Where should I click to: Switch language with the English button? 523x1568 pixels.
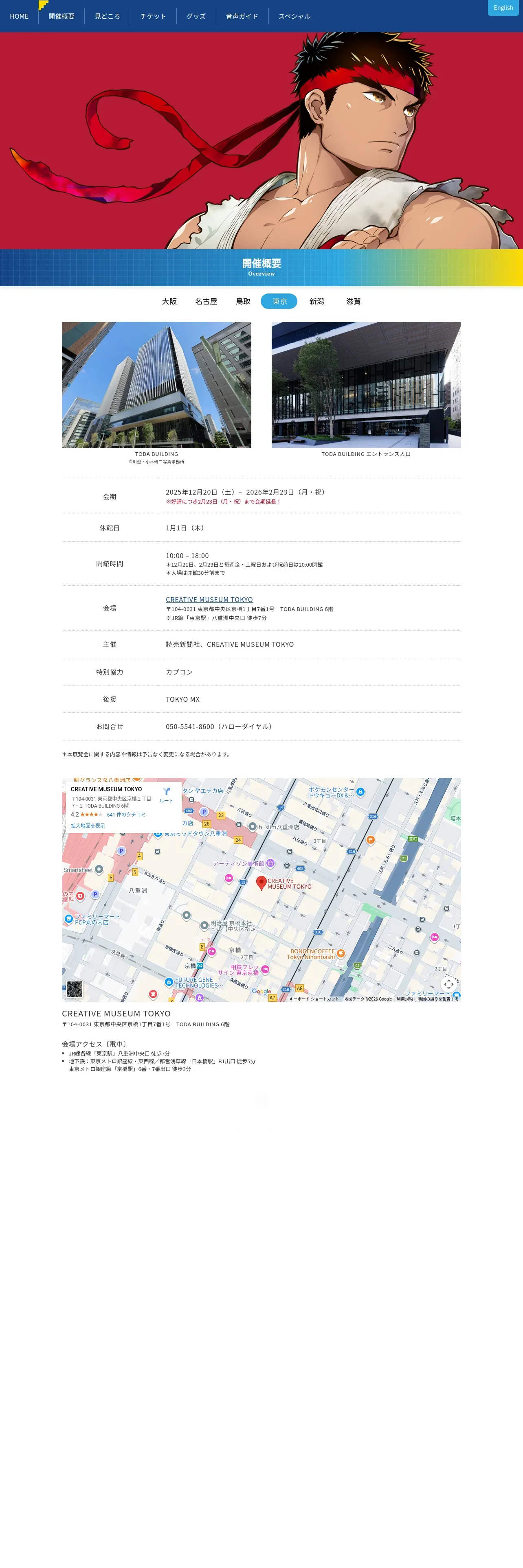pos(503,8)
